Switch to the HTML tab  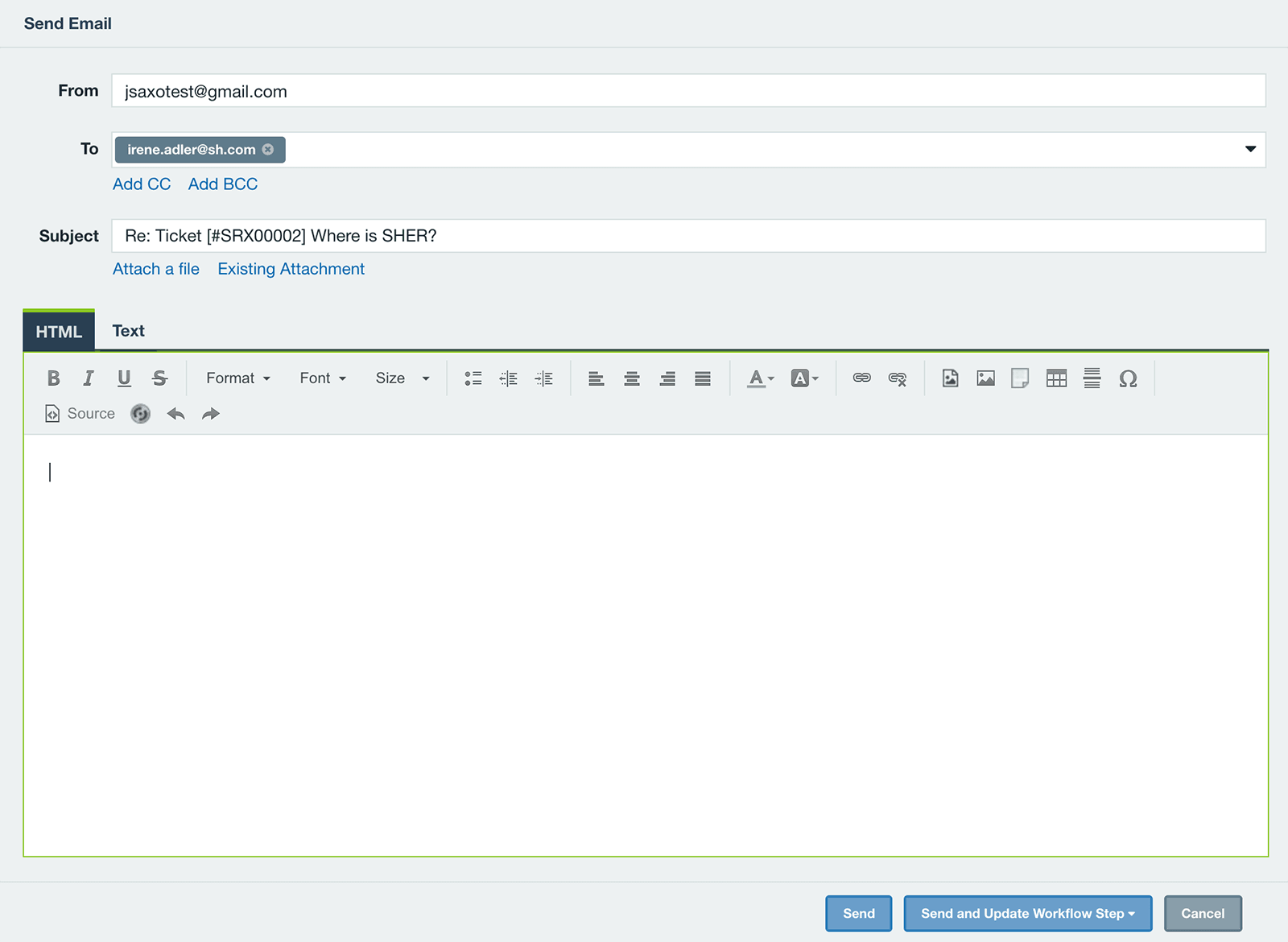59,331
